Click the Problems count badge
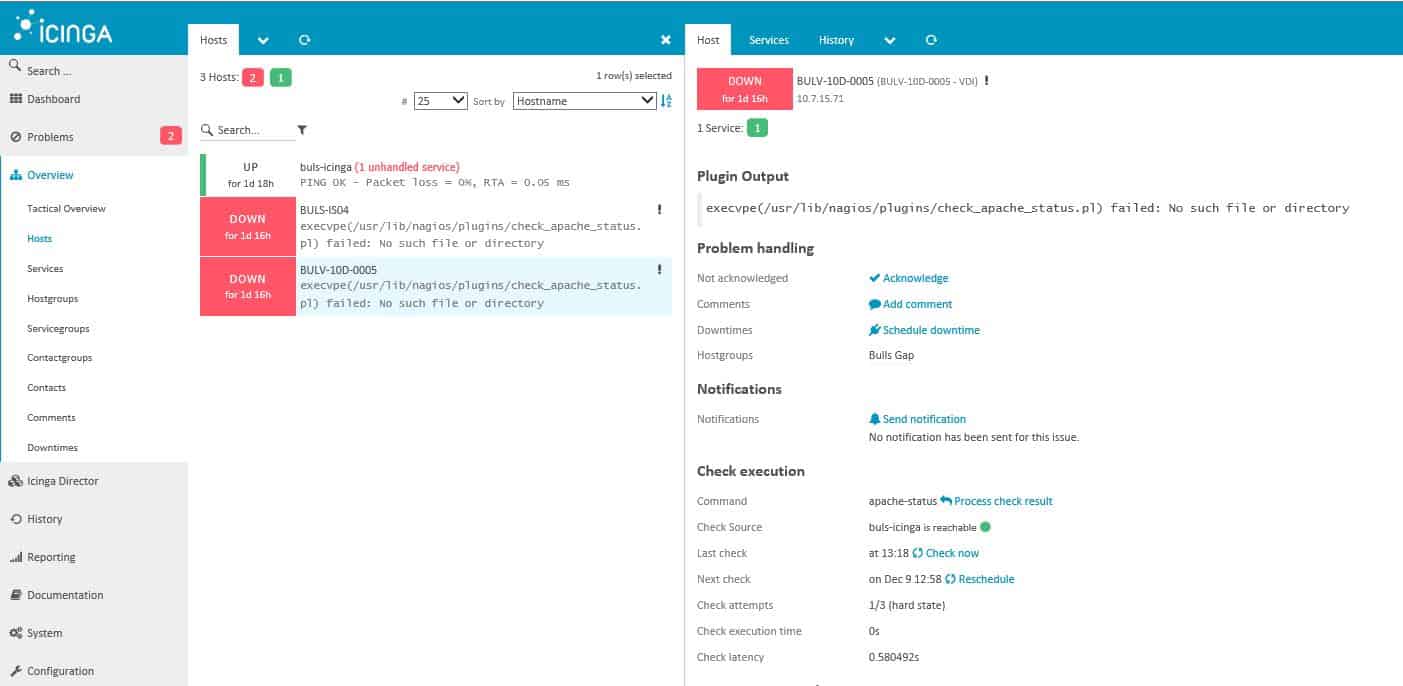Image resolution: width=1403 pixels, height=686 pixels. click(171, 136)
